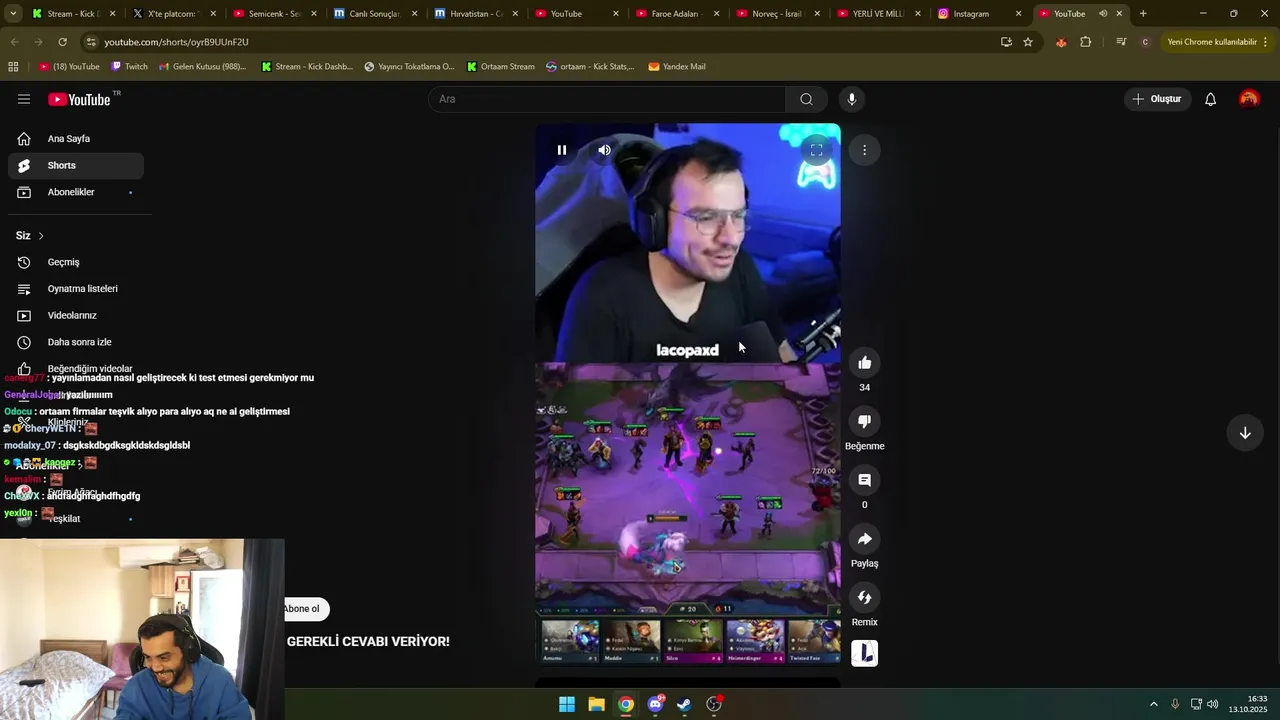Open OBS Studio from the taskbar
The width and height of the screenshot is (1280, 720).
pos(714,704)
